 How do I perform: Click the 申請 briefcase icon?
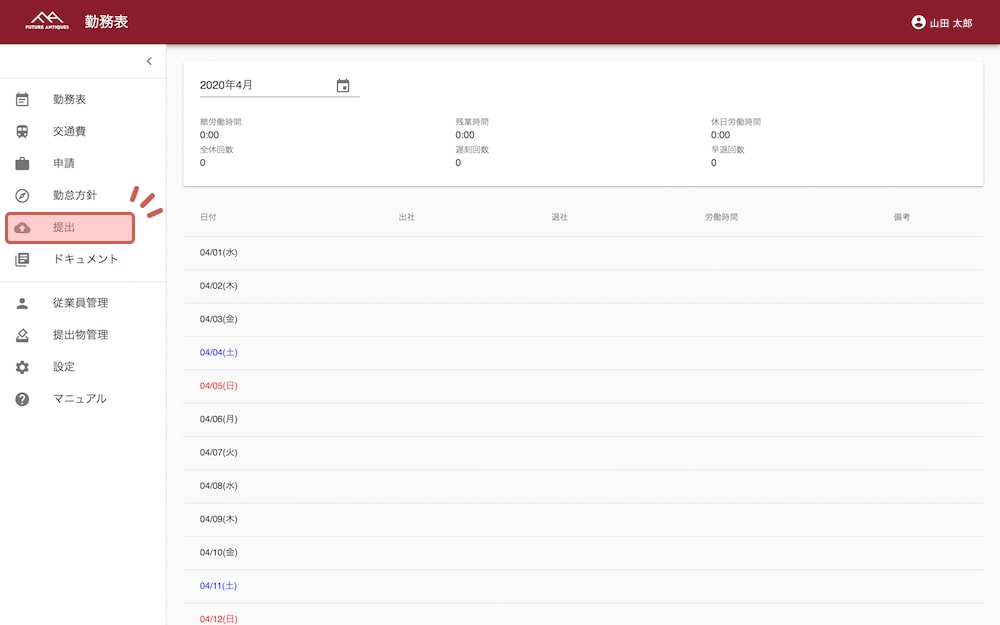(22, 164)
